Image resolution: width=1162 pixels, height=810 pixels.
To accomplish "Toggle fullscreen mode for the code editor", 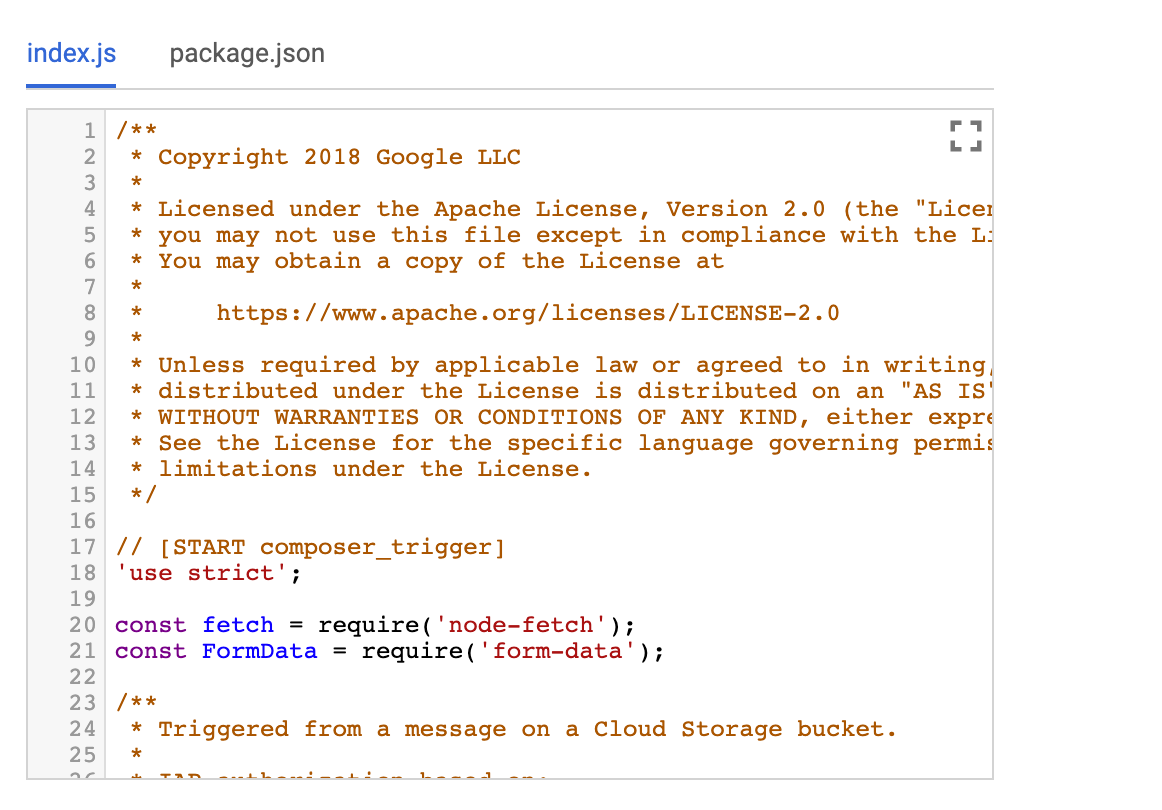I will pos(964,137).
